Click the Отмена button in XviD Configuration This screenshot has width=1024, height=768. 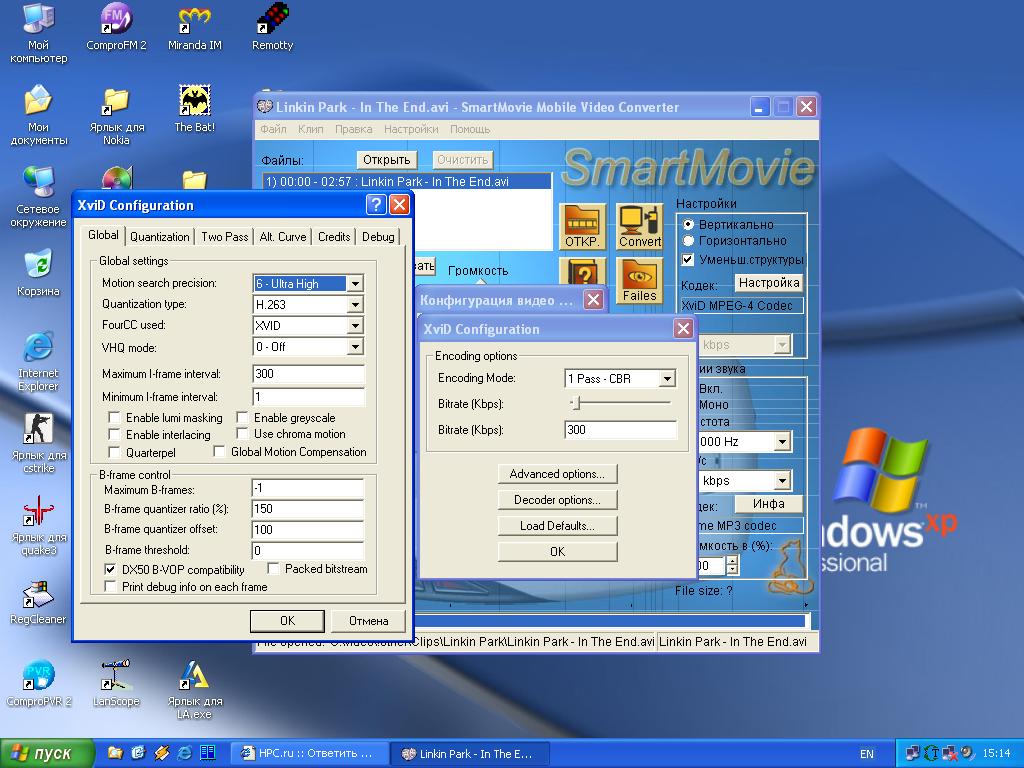[368, 621]
